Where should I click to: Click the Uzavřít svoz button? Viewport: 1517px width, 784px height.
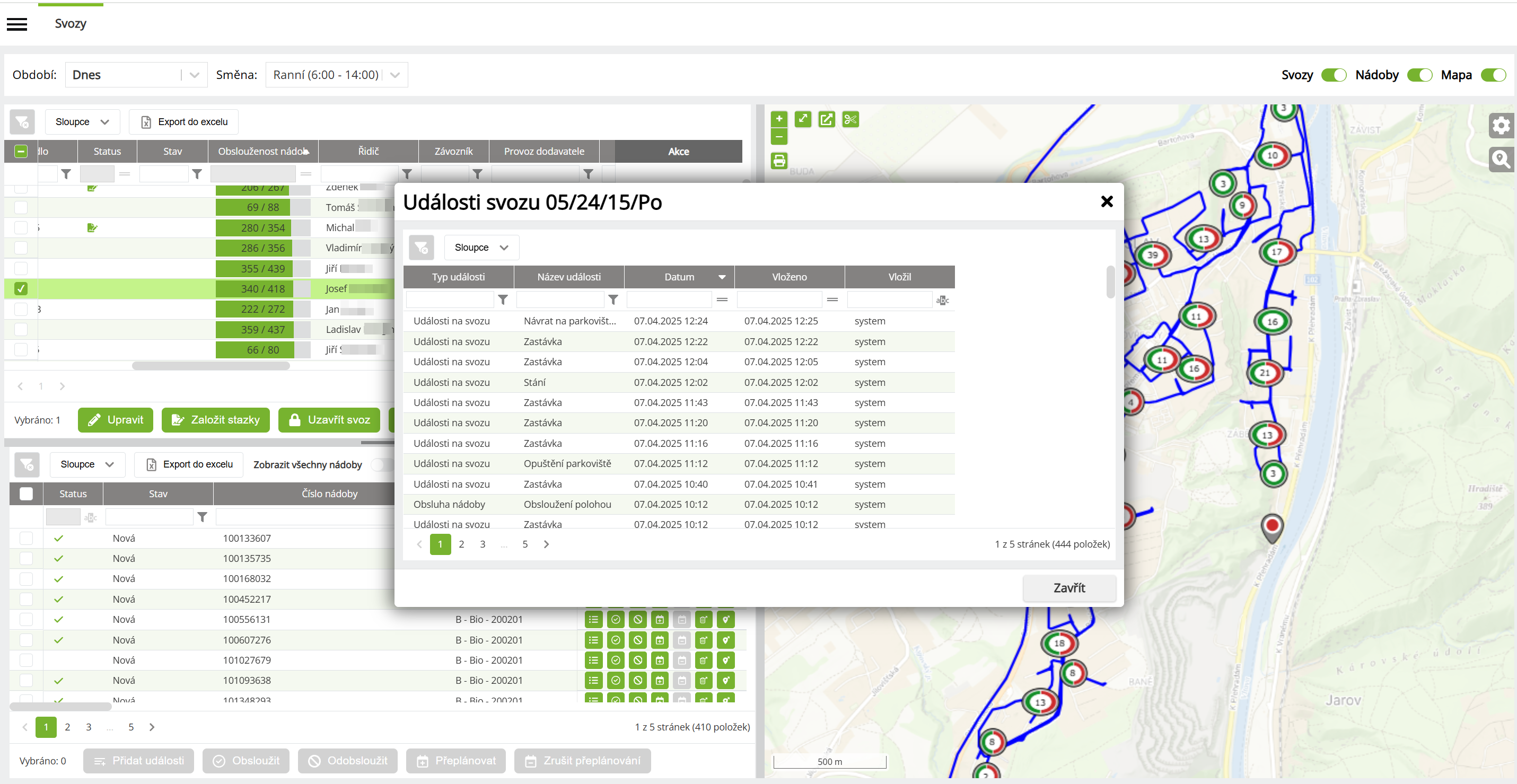329,420
